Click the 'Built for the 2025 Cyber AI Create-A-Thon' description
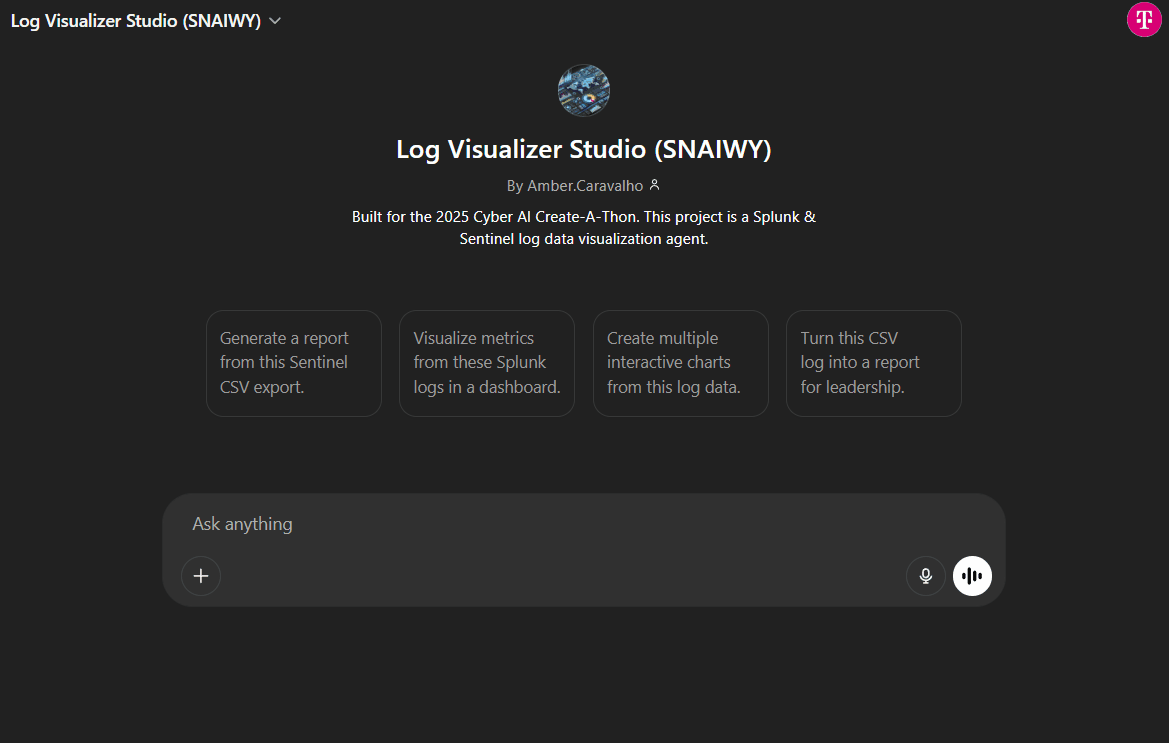1169x743 pixels. click(584, 228)
